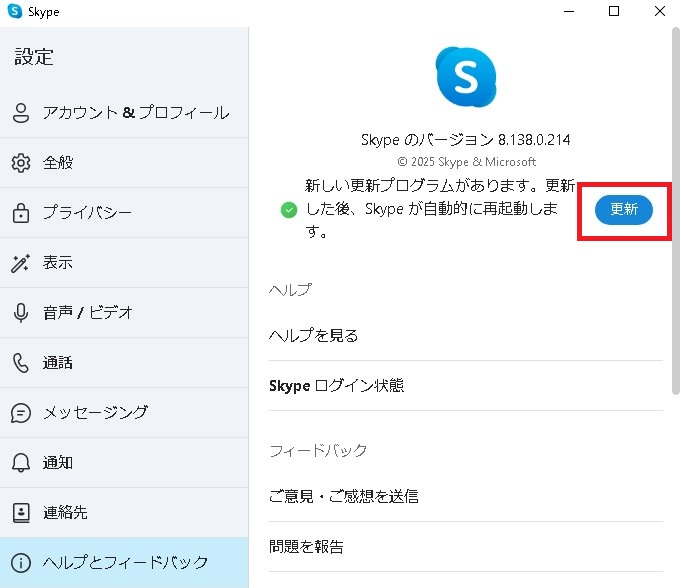Click the 設定 heading
The width and height of the screenshot is (681, 588).
point(34,57)
